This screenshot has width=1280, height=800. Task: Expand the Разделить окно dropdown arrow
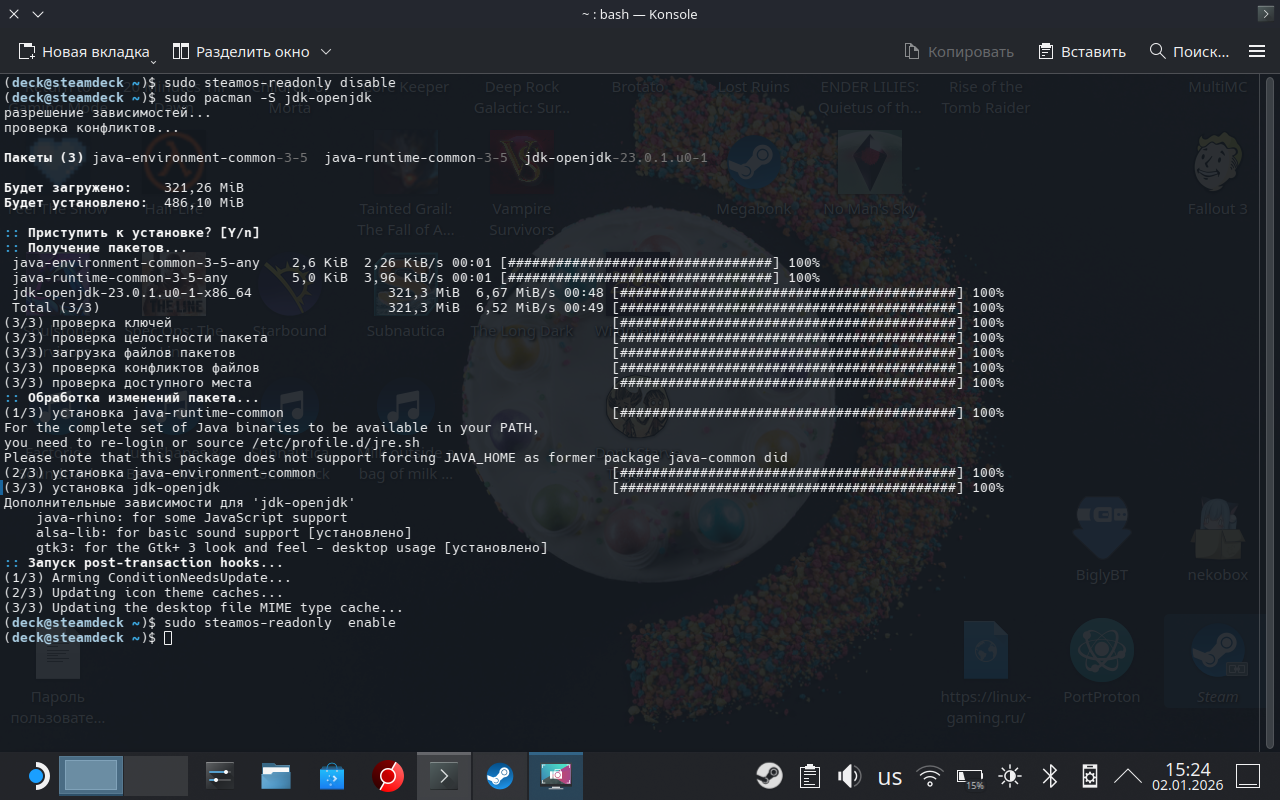coord(326,51)
